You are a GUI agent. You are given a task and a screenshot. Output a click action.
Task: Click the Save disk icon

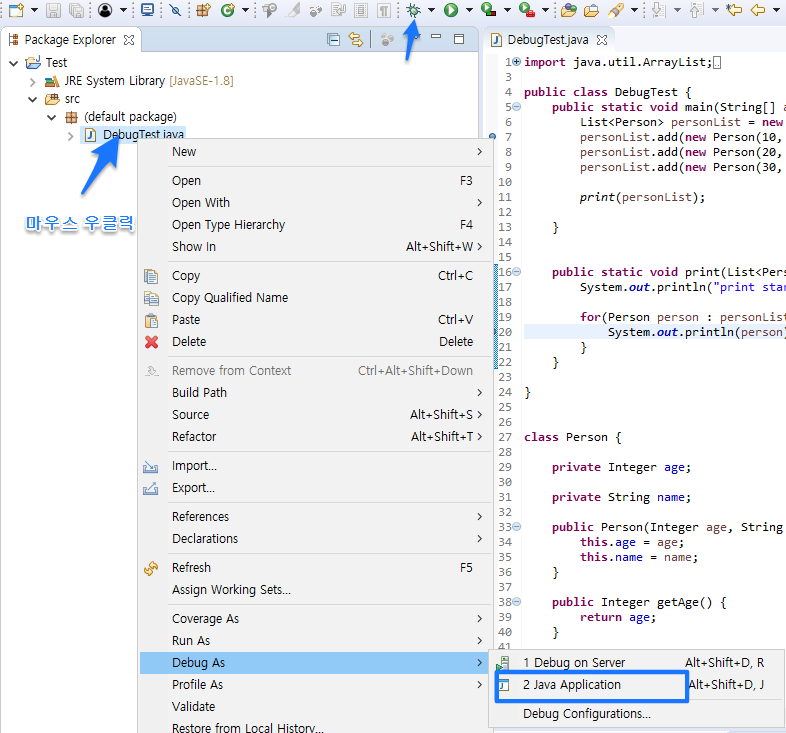pyautogui.click(x=54, y=10)
